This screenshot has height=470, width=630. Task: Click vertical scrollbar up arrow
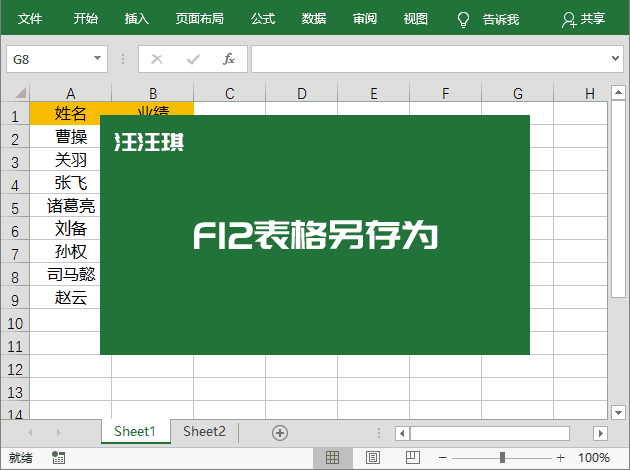(618, 93)
